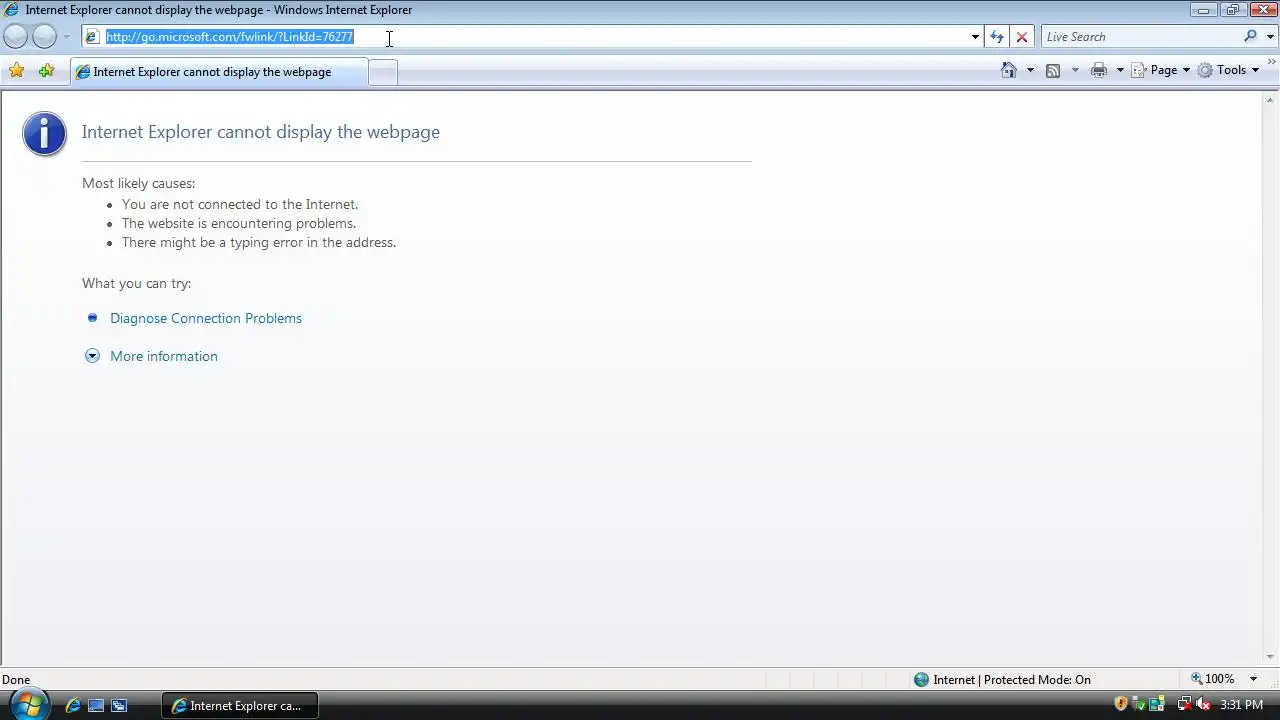This screenshot has width=1280, height=720.
Task: Click Show Desktop quick launch icon
Action: pos(96,705)
